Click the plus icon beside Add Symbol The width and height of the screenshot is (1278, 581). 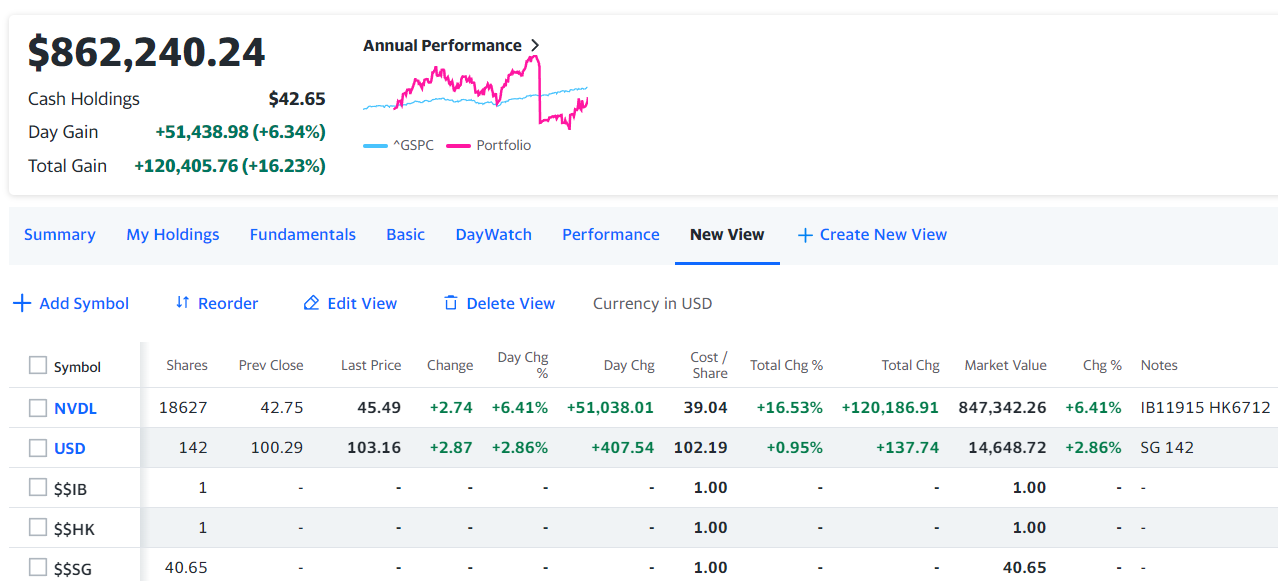[22, 303]
